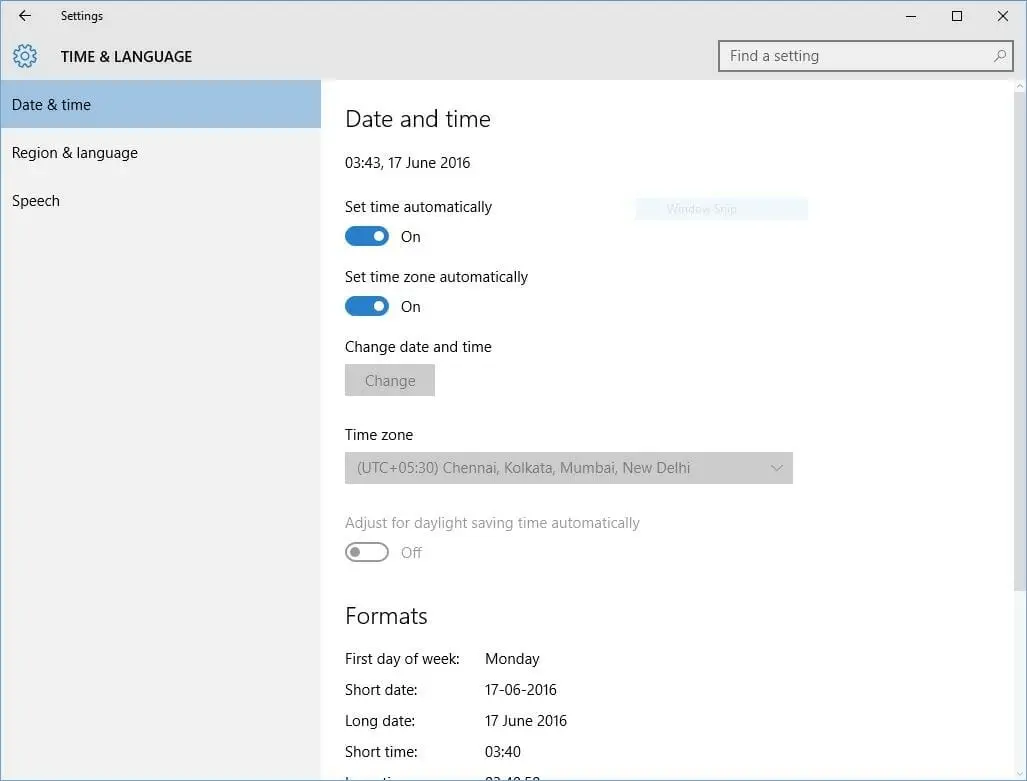Toggle daylight saving time adjustment switch
The width and height of the screenshot is (1027, 781).
pyautogui.click(x=367, y=552)
